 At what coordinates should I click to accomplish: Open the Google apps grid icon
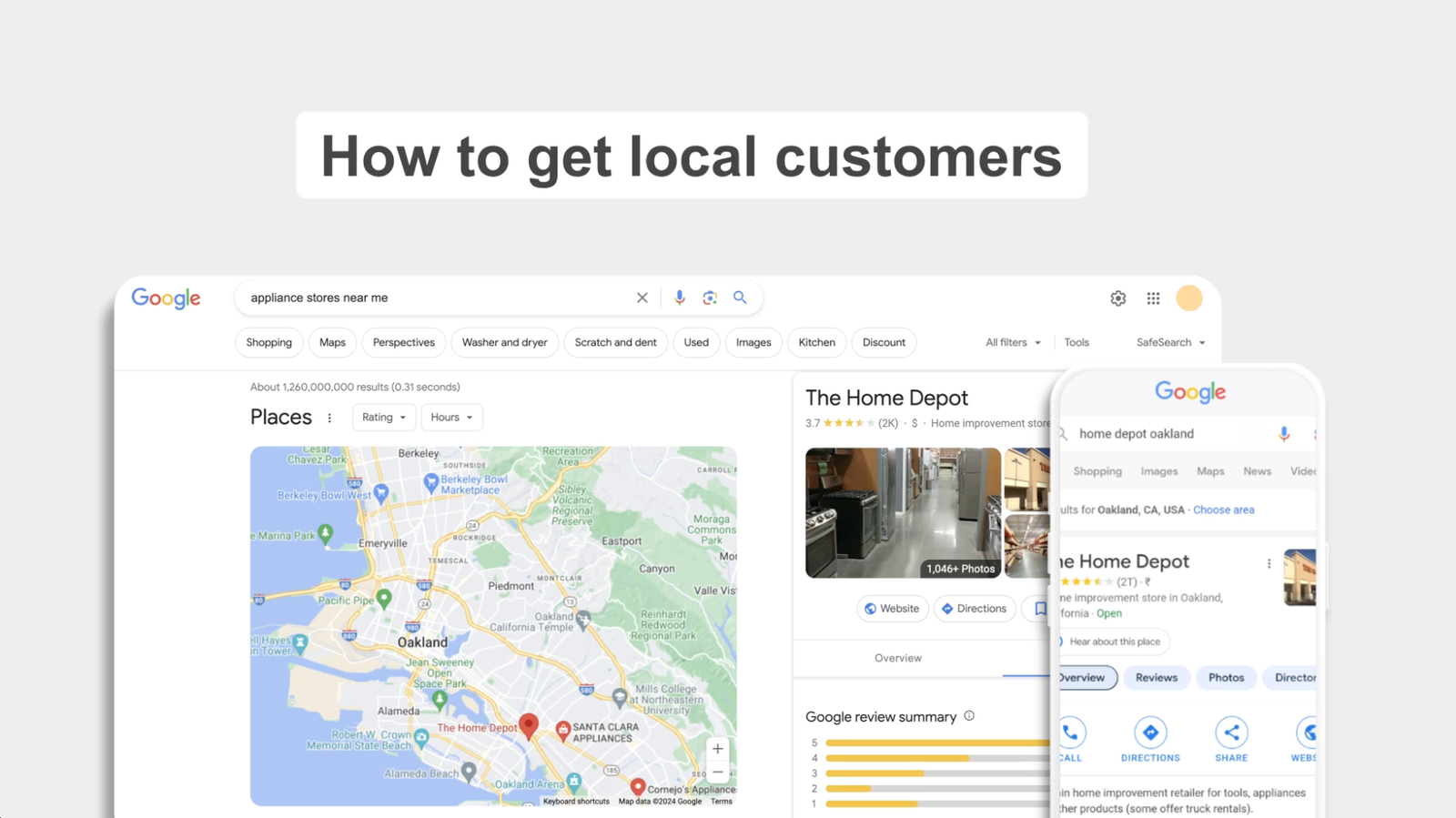click(x=1153, y=298)
